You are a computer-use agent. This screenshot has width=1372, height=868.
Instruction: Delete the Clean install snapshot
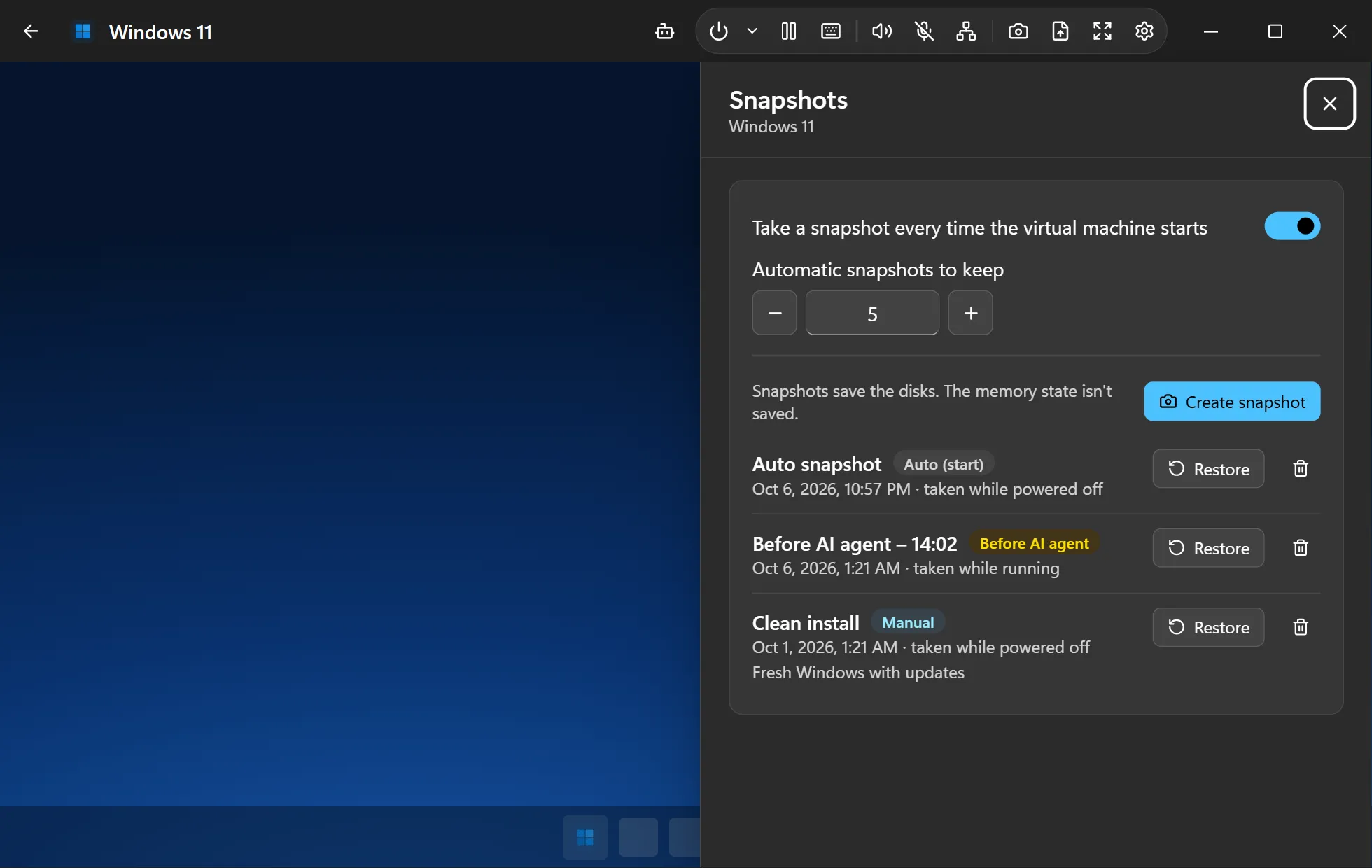coord(1301,627)
